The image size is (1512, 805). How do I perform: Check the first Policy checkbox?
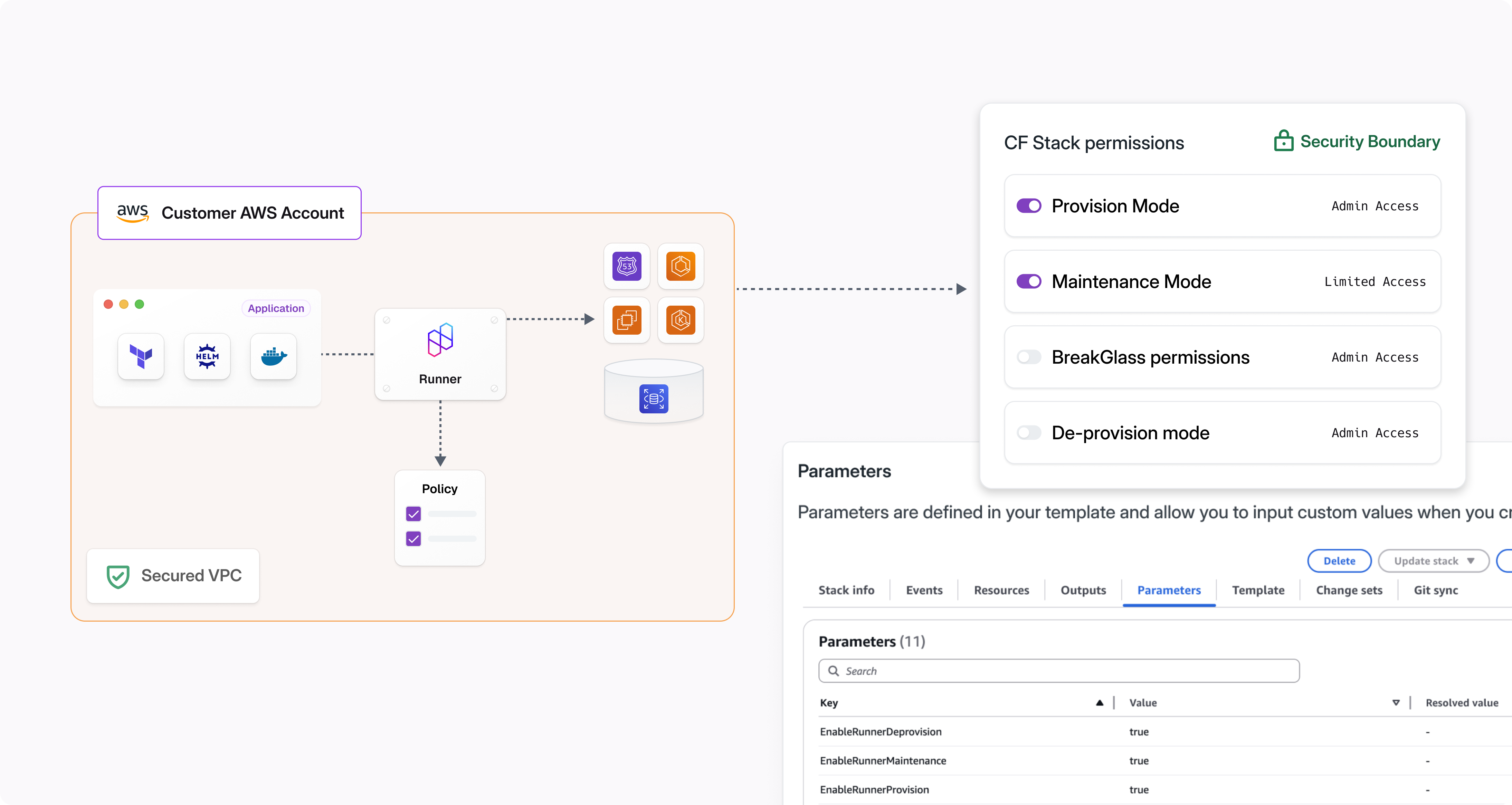[413, 514]
